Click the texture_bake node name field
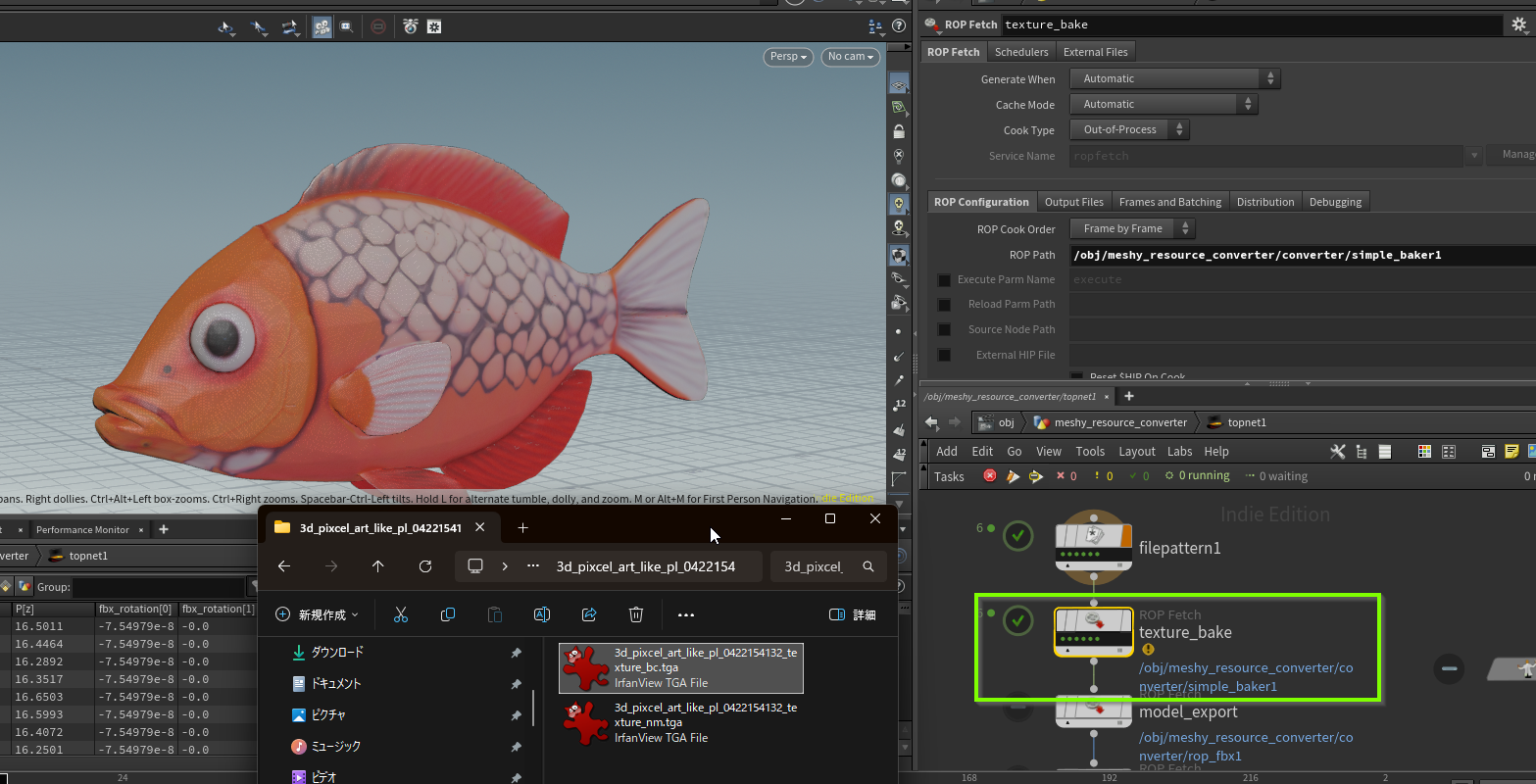 coord(1251,24)
